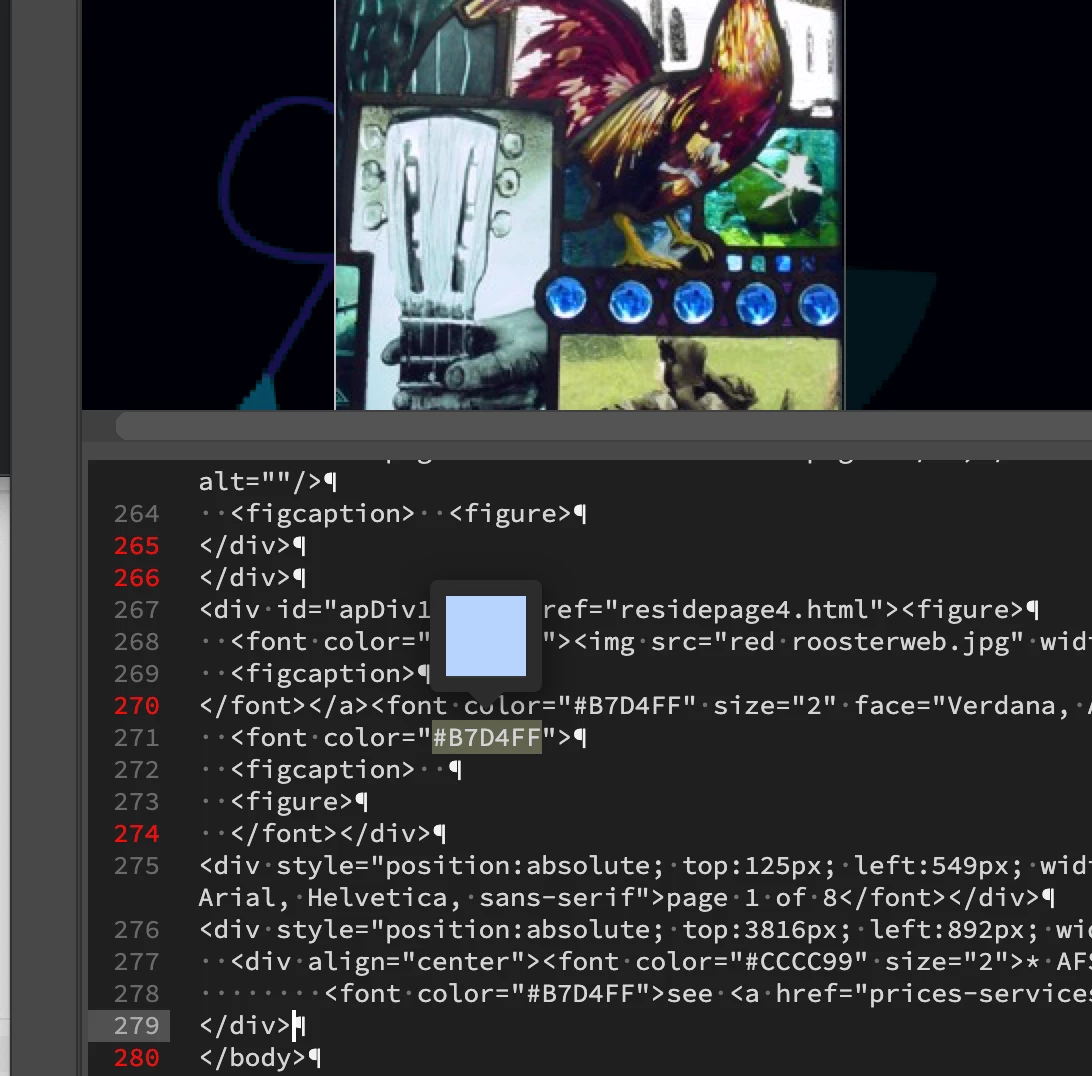This screenshot has width=1092, height=1076.
Task: Click the </div> text on line 279
Action: pos(244,1026)
